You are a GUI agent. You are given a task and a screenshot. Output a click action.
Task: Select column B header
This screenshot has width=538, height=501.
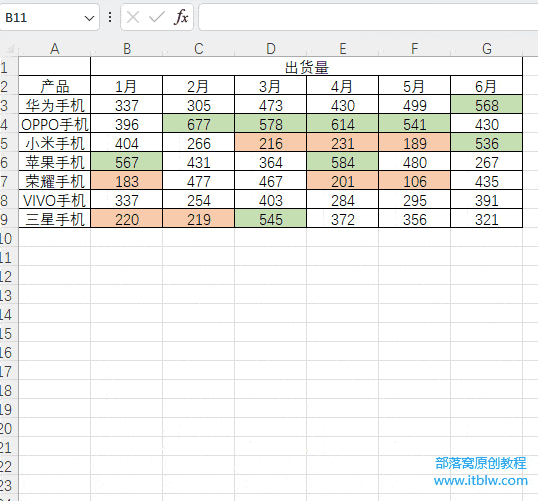pyautogui.click(x=127, y=49)
